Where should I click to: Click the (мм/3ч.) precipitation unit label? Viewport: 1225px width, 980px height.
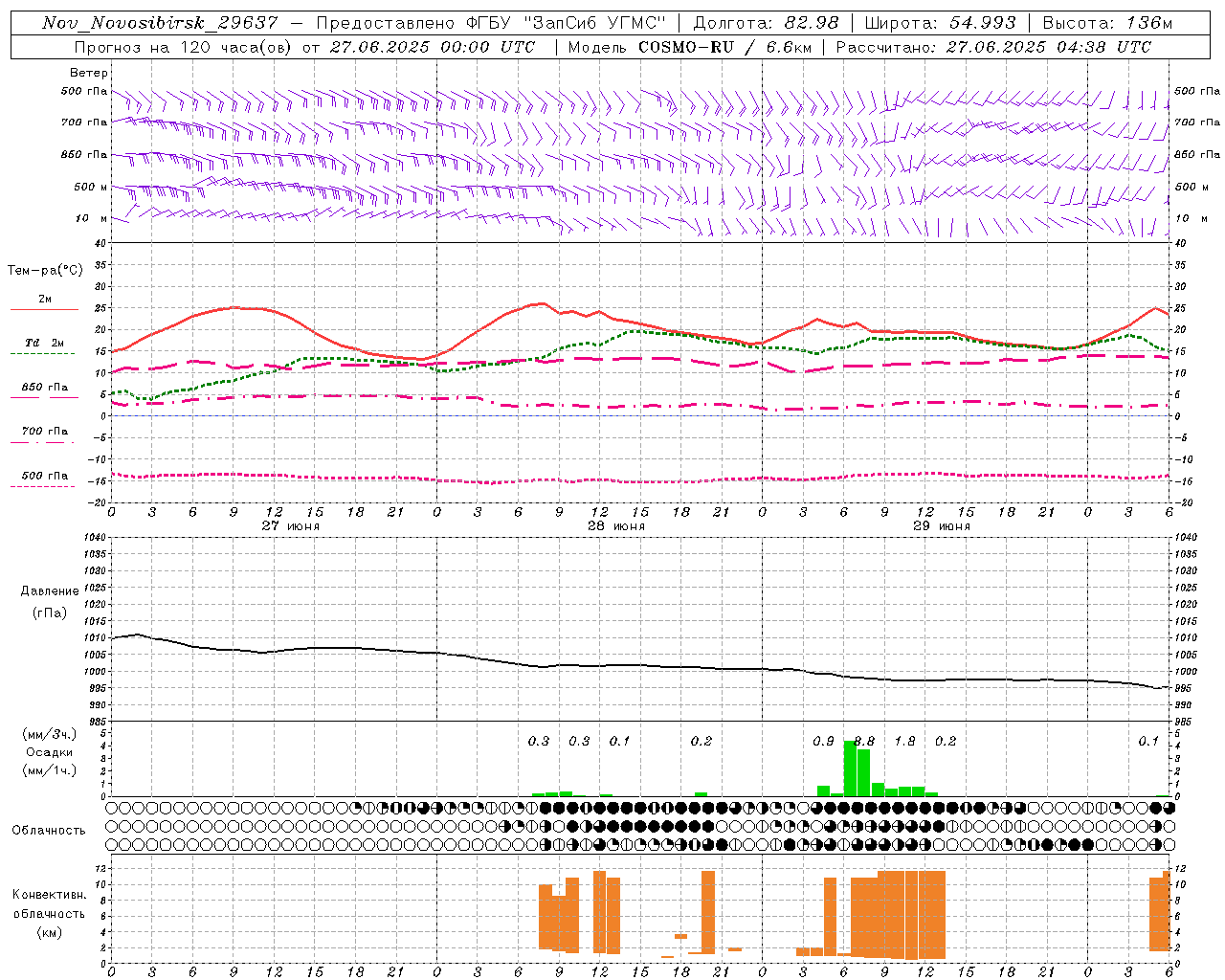(50, 735)
